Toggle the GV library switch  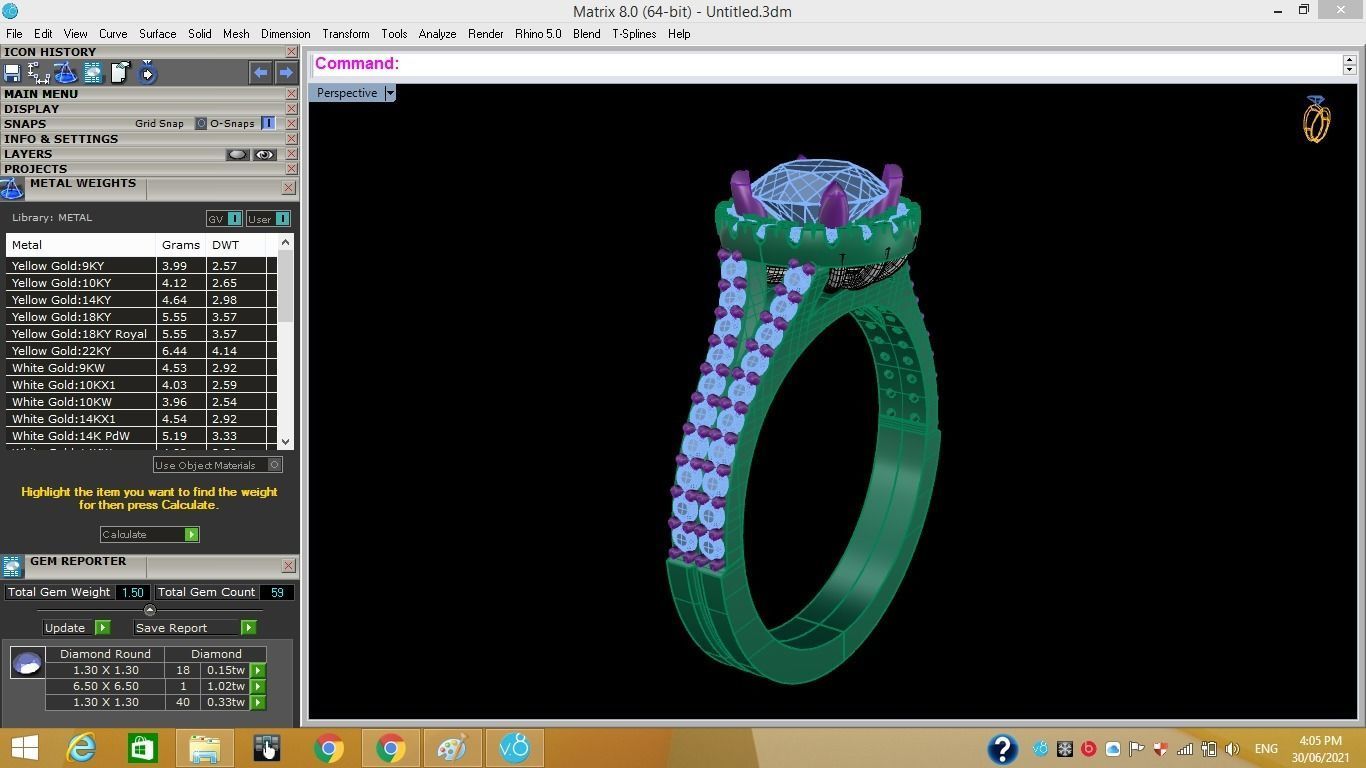pyautogui.click(x=235, y=218)
